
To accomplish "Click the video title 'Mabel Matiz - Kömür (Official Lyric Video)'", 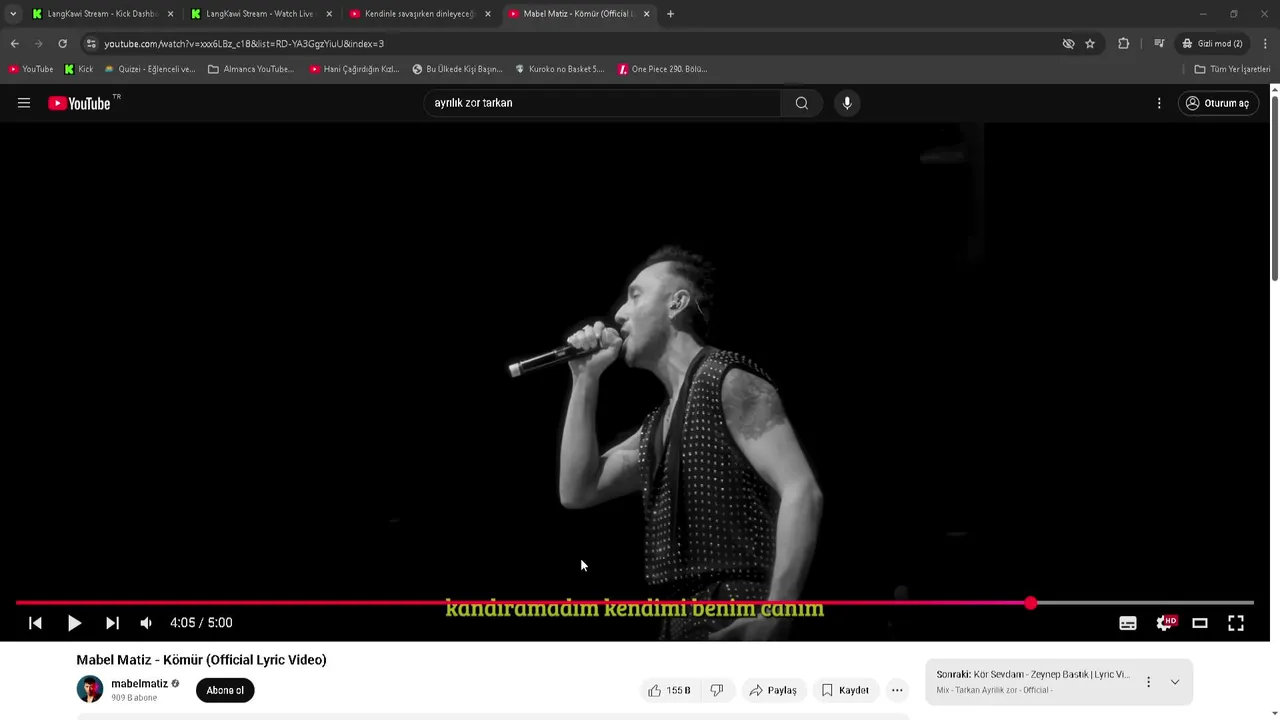I will (x=202, y=660).
